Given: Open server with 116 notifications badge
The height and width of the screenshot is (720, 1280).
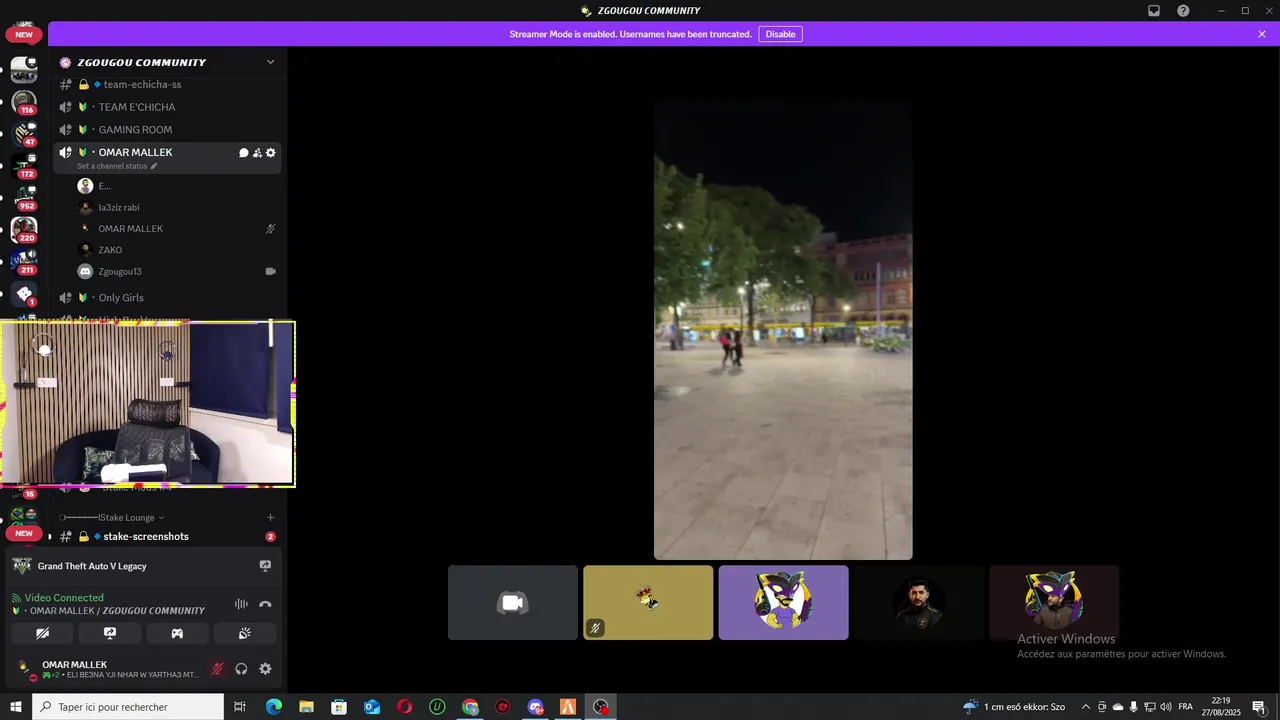Looking at the screenshot, I should pyautogui.click(x=24, y=101).
